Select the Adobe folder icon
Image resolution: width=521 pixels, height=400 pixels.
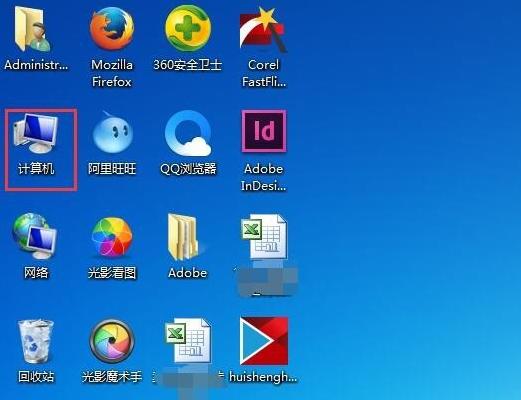[184, 237]
